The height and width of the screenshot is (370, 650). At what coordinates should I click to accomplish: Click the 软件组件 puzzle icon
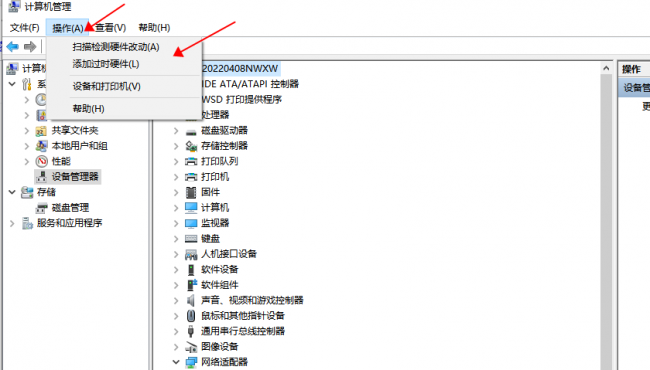point(192,285)
